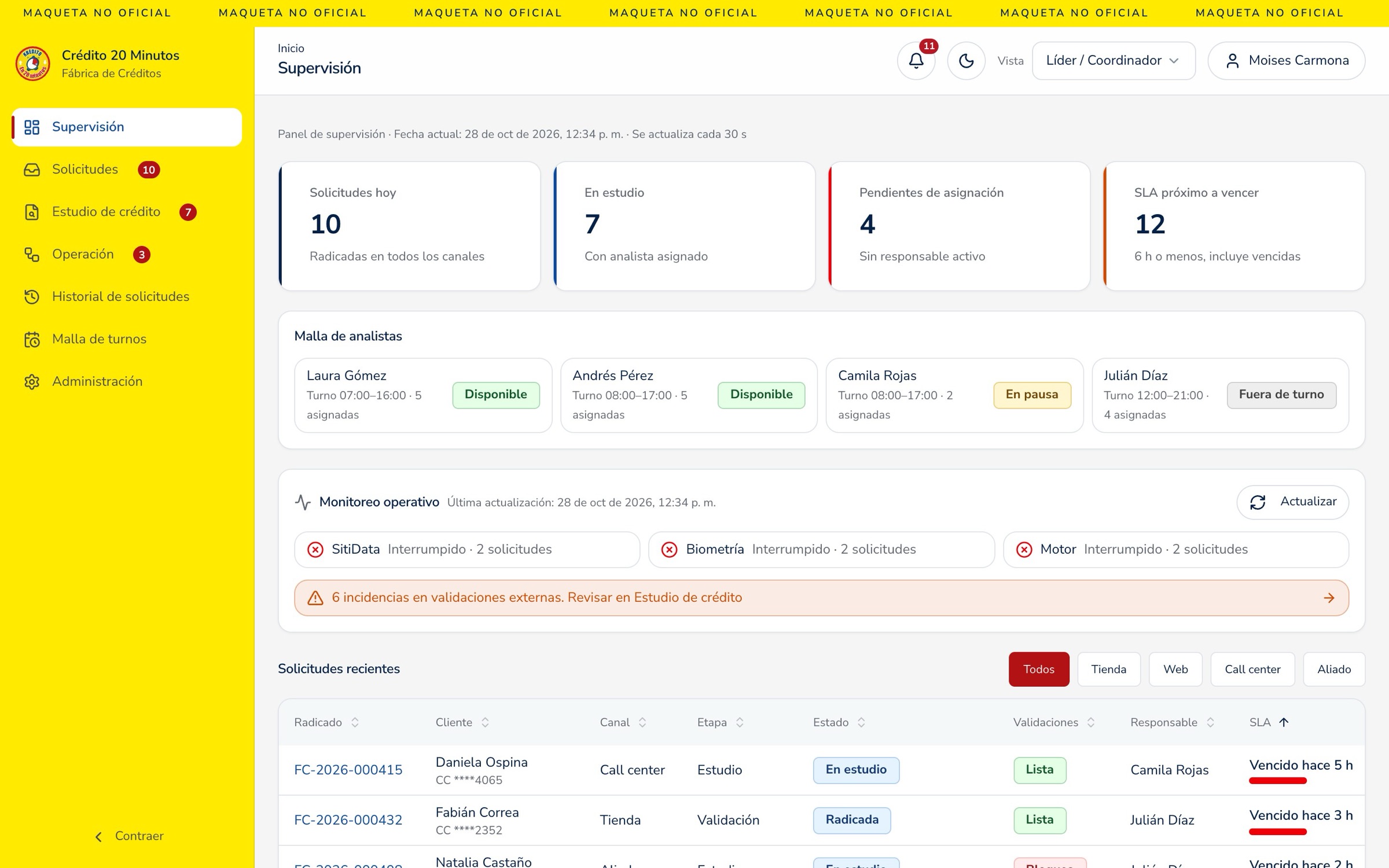
Task: Open the Solicitudes hoy card
Action: click(409, 226)
